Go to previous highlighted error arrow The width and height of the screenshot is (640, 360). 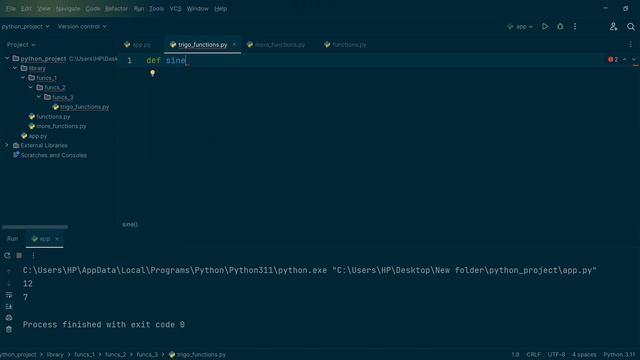[x=624, y=60]
